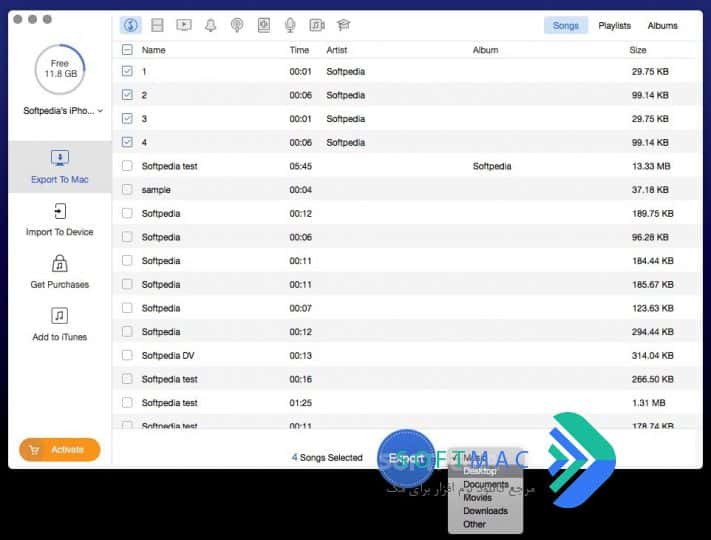The height and width of the screenshot is (540, 711).
Task: Uncheck the checkbox for song 4
Action: tap(127, 142)
